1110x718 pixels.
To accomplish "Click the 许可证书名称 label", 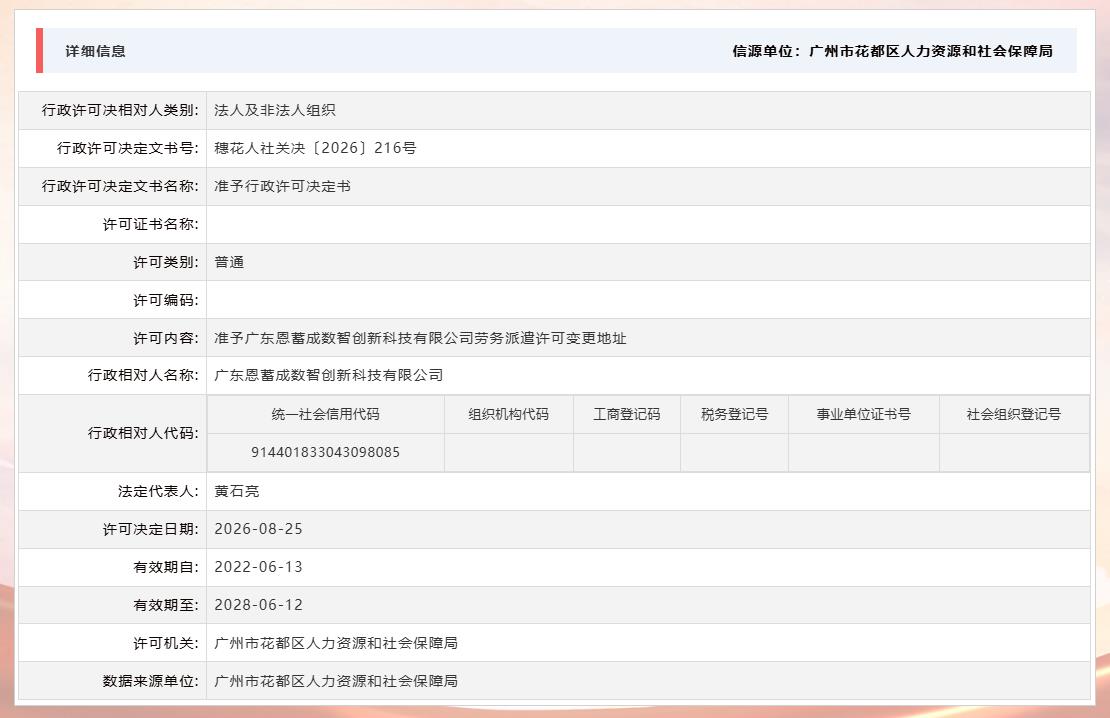I will (x=150, y=224).
